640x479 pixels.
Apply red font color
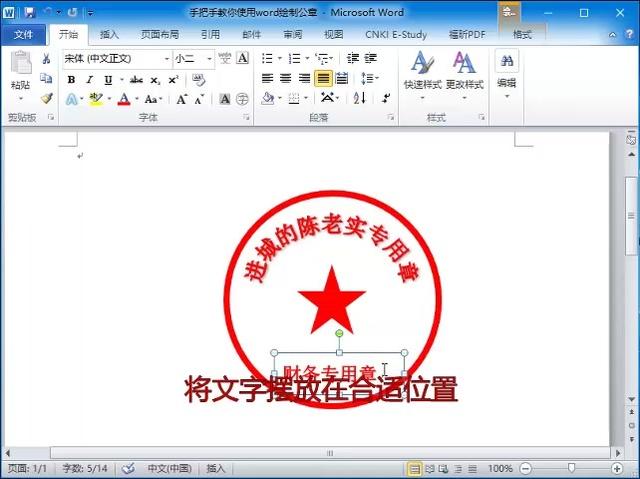[124, 99]
